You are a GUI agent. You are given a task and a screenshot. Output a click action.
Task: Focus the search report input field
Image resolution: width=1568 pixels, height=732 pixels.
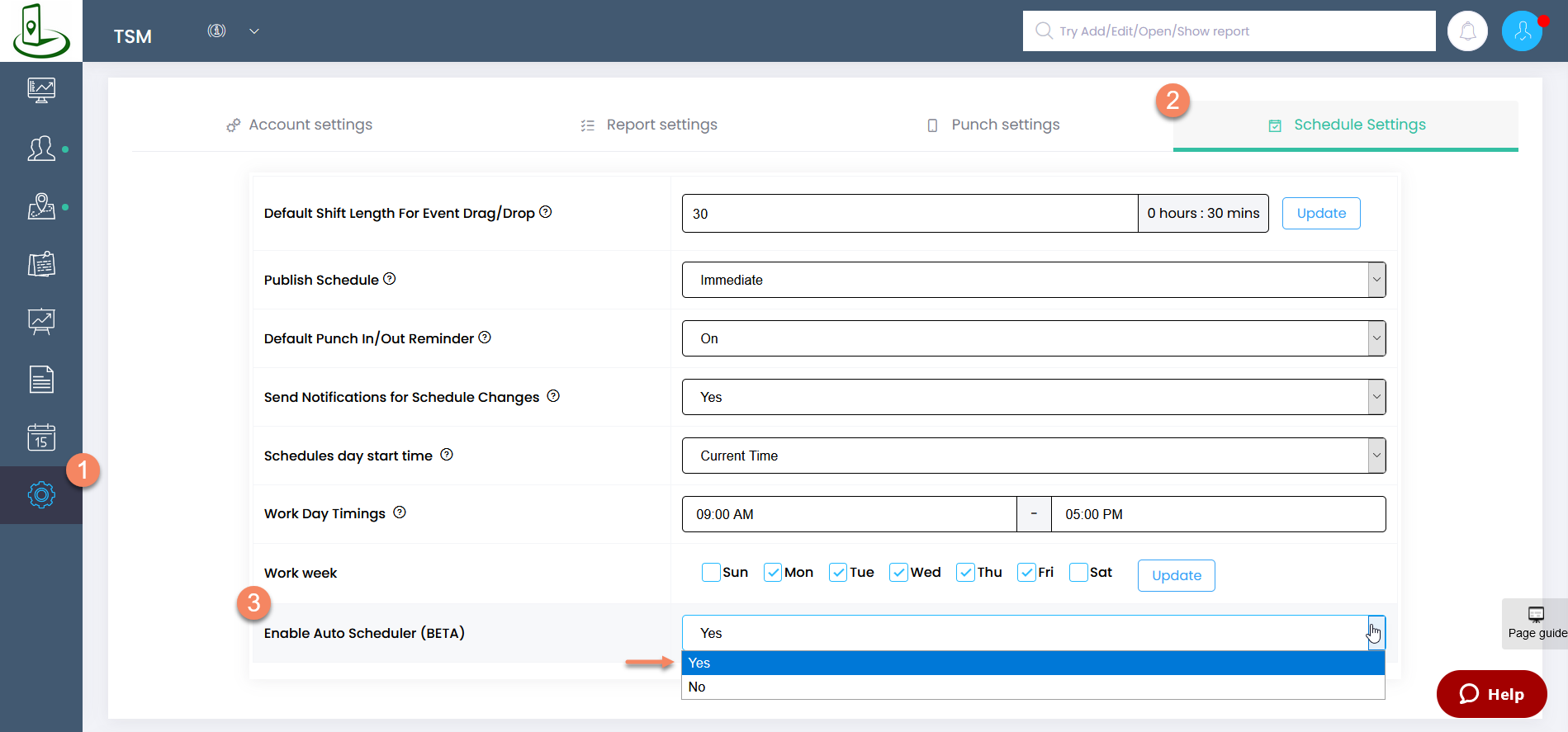pos(1229,31)
